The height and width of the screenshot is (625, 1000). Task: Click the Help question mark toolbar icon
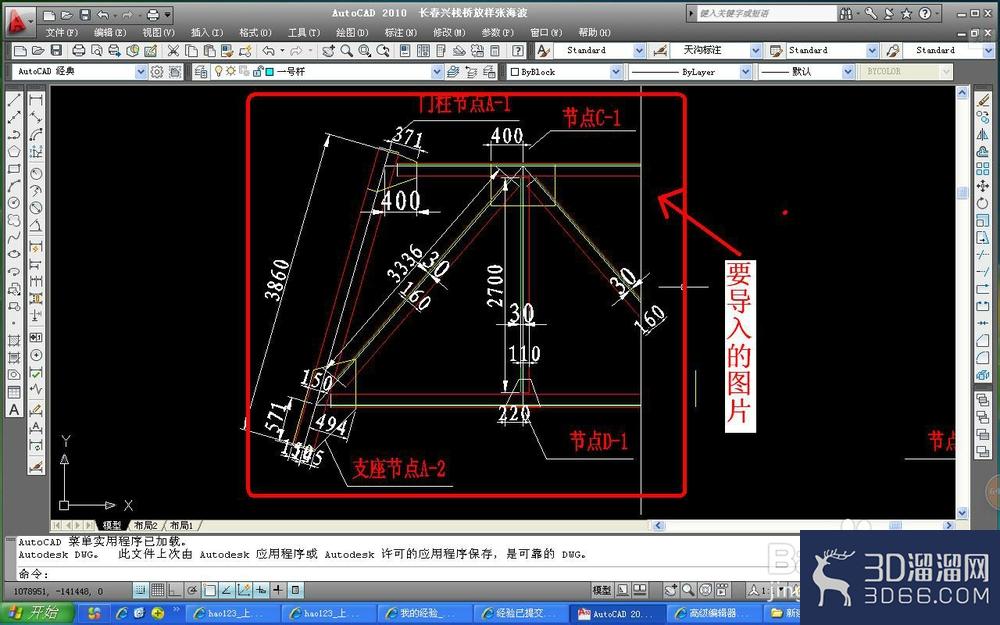(518, 51)
